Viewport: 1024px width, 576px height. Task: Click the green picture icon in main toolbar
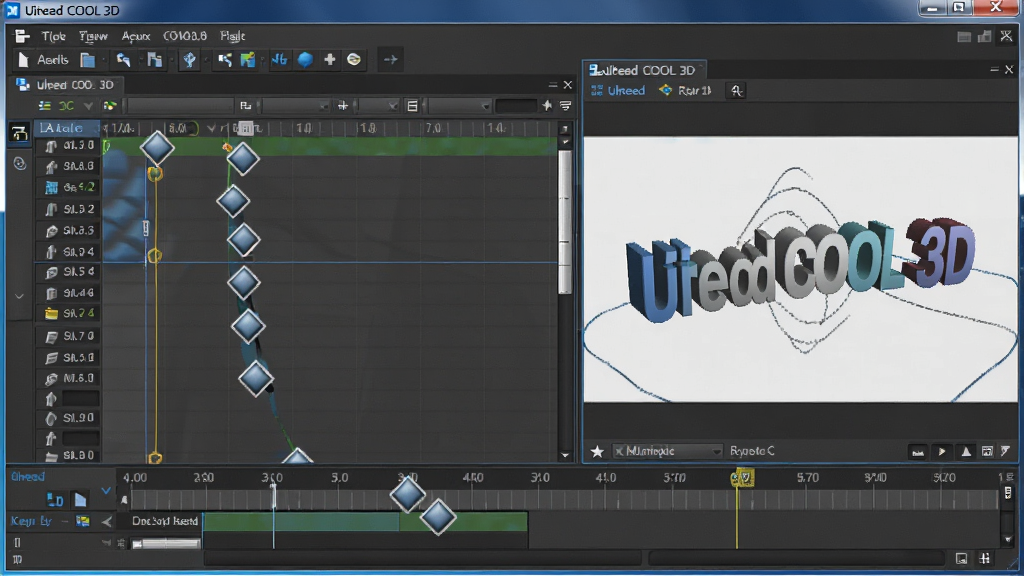[248, 59]
